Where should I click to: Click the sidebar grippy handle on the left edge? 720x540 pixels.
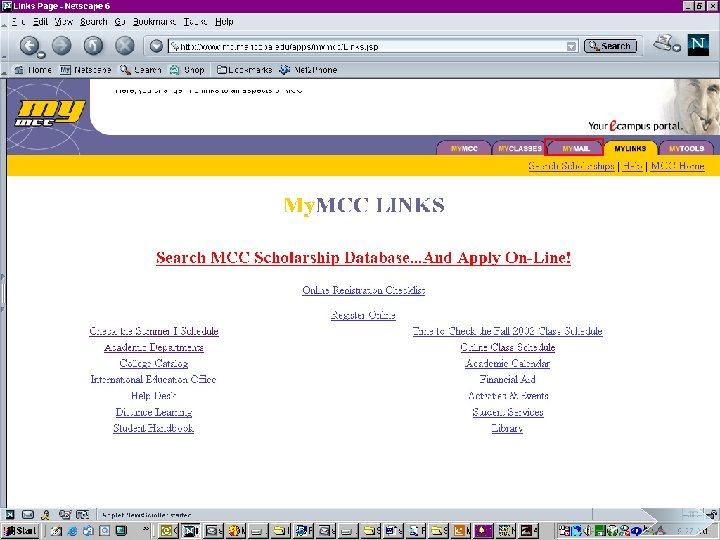(x=3, y=294)
